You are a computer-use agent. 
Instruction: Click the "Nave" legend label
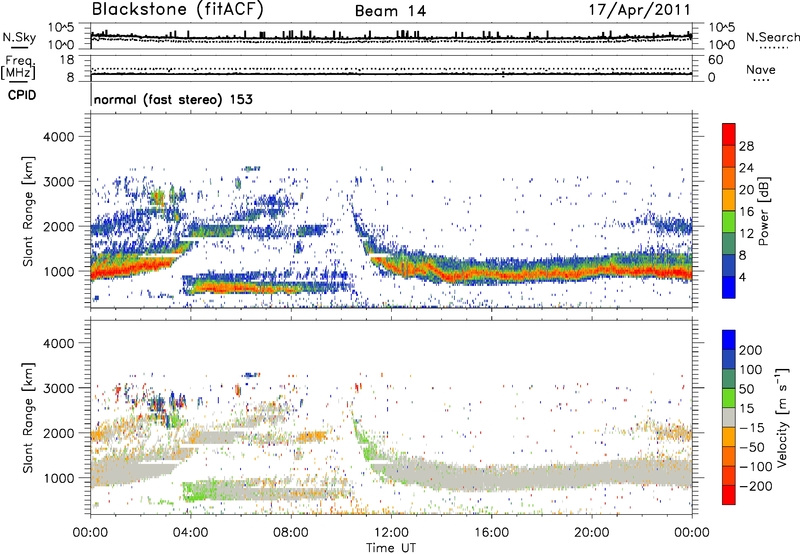point(761,69)
